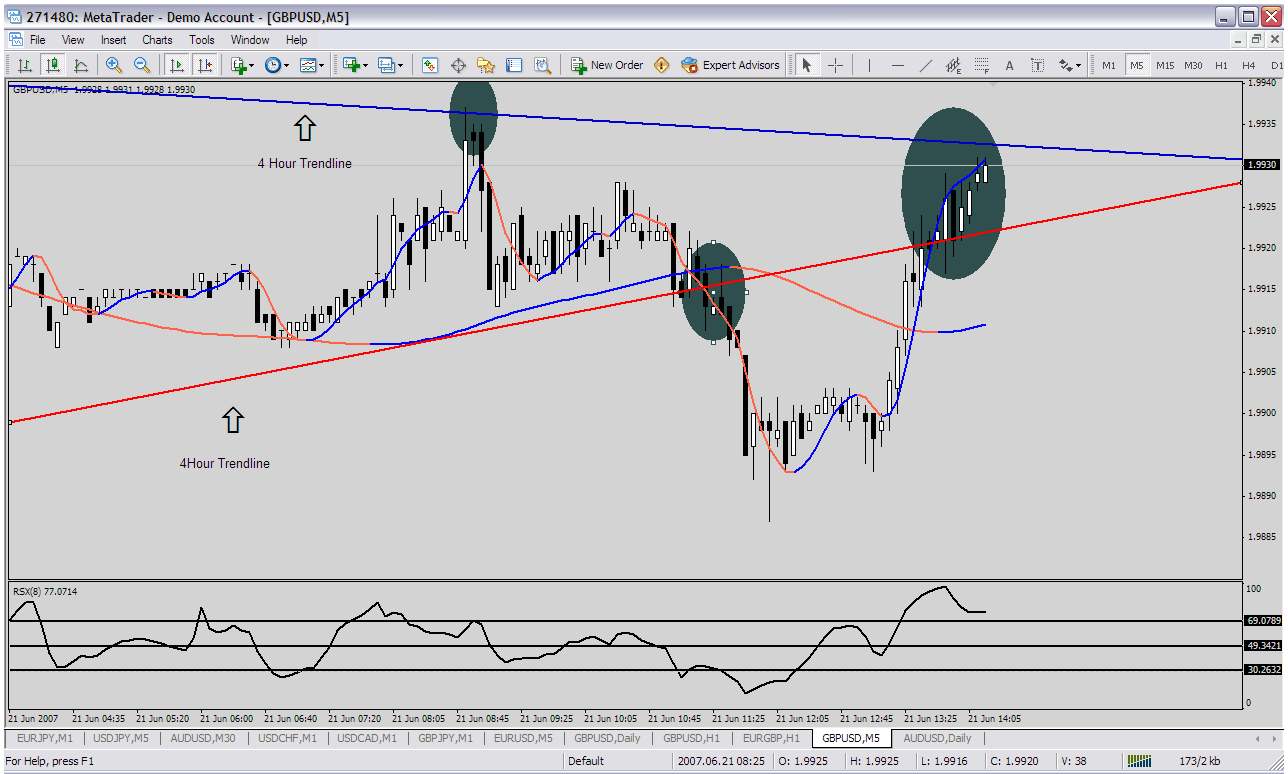
Task: Open the Navigator panel icon
Action: pos(486,65)
